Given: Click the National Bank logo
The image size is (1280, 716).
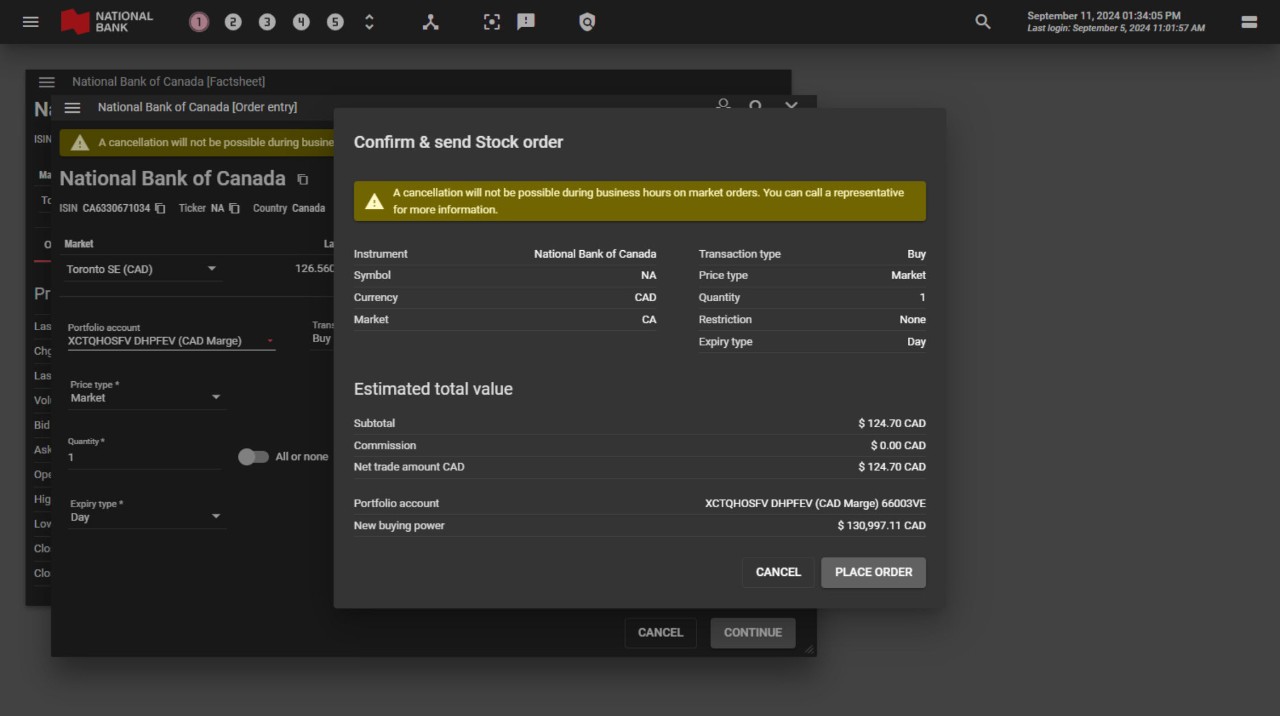Looking at the screenshot, I should coord(107,21).
